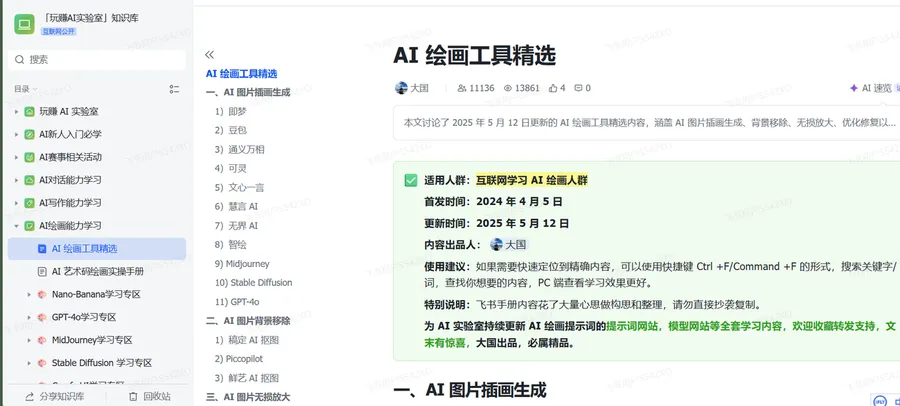This screenshot has width=900, height=406.
Task: Click the brain icon beside Stable Diffusion 学习专区
Action: [x=42, y=364]
